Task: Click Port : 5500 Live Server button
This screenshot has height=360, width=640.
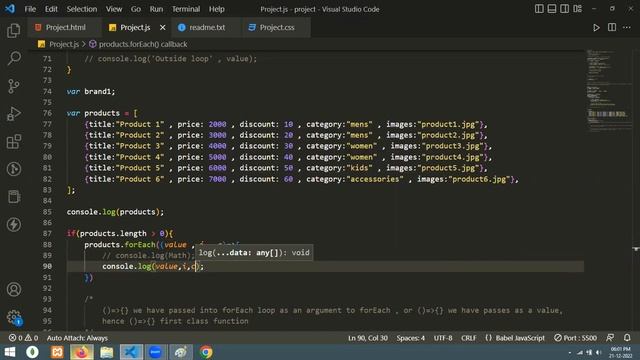Action: [576, 338]
